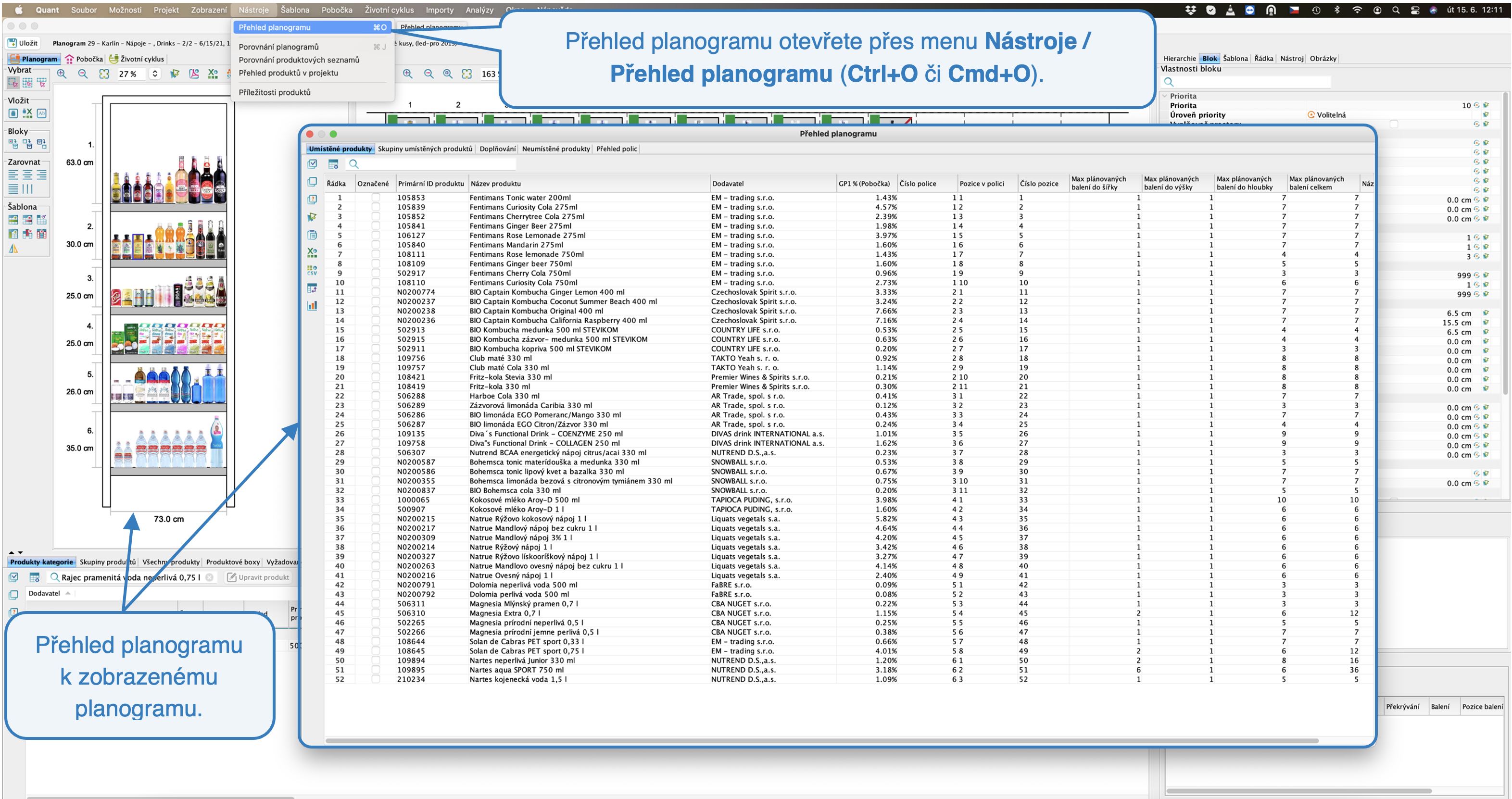Collapse the bottom products panel using the split arrows
Viewport: 1512px width, 799px height.
(21, 552)
